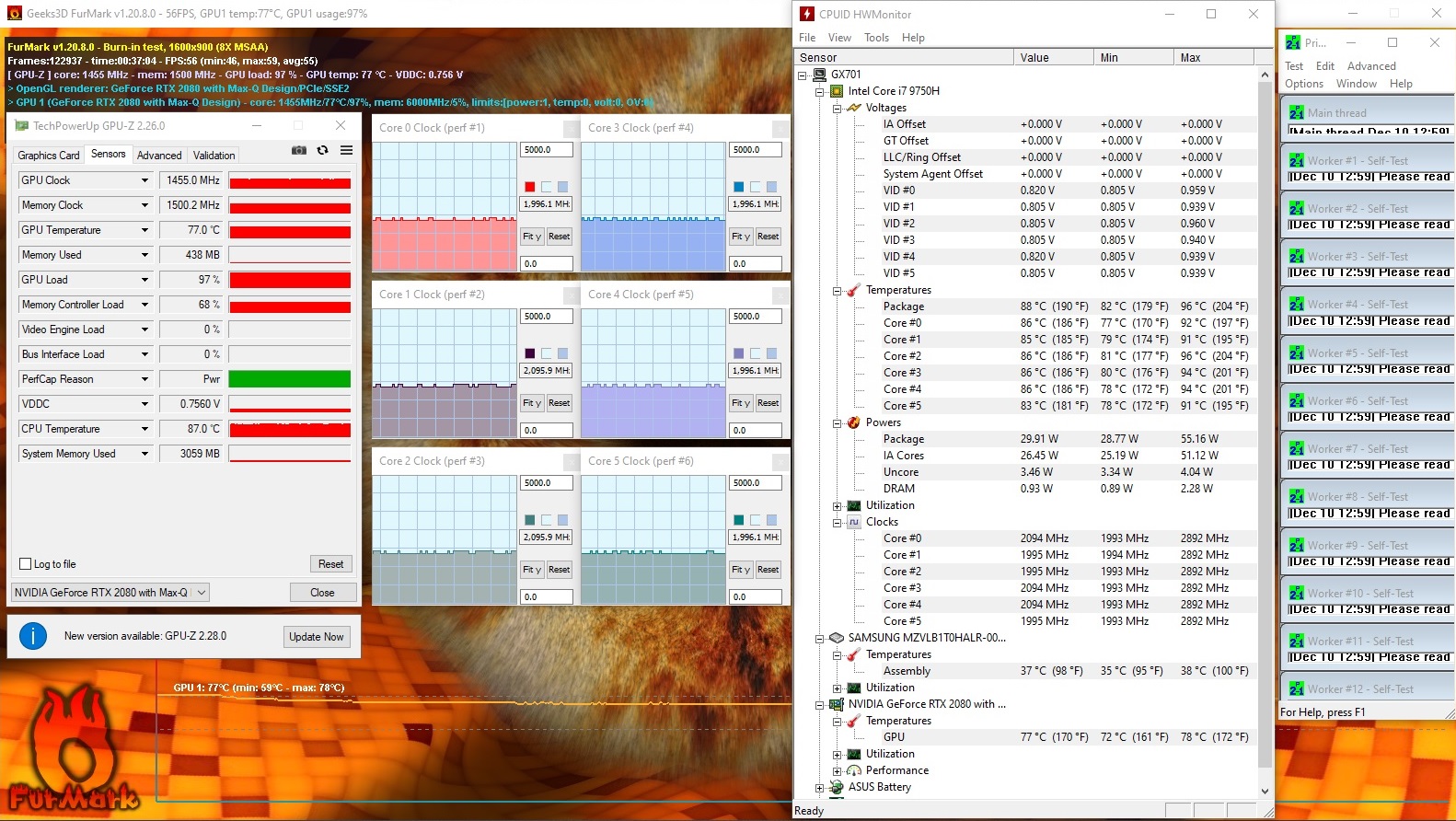Click the Update Now button
This screenshot has height=821, width=1456.
click(317, 637)
